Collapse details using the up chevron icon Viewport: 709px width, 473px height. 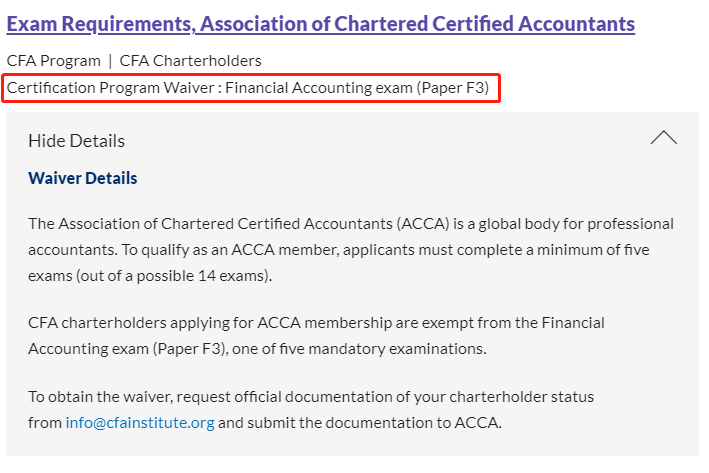663,138
